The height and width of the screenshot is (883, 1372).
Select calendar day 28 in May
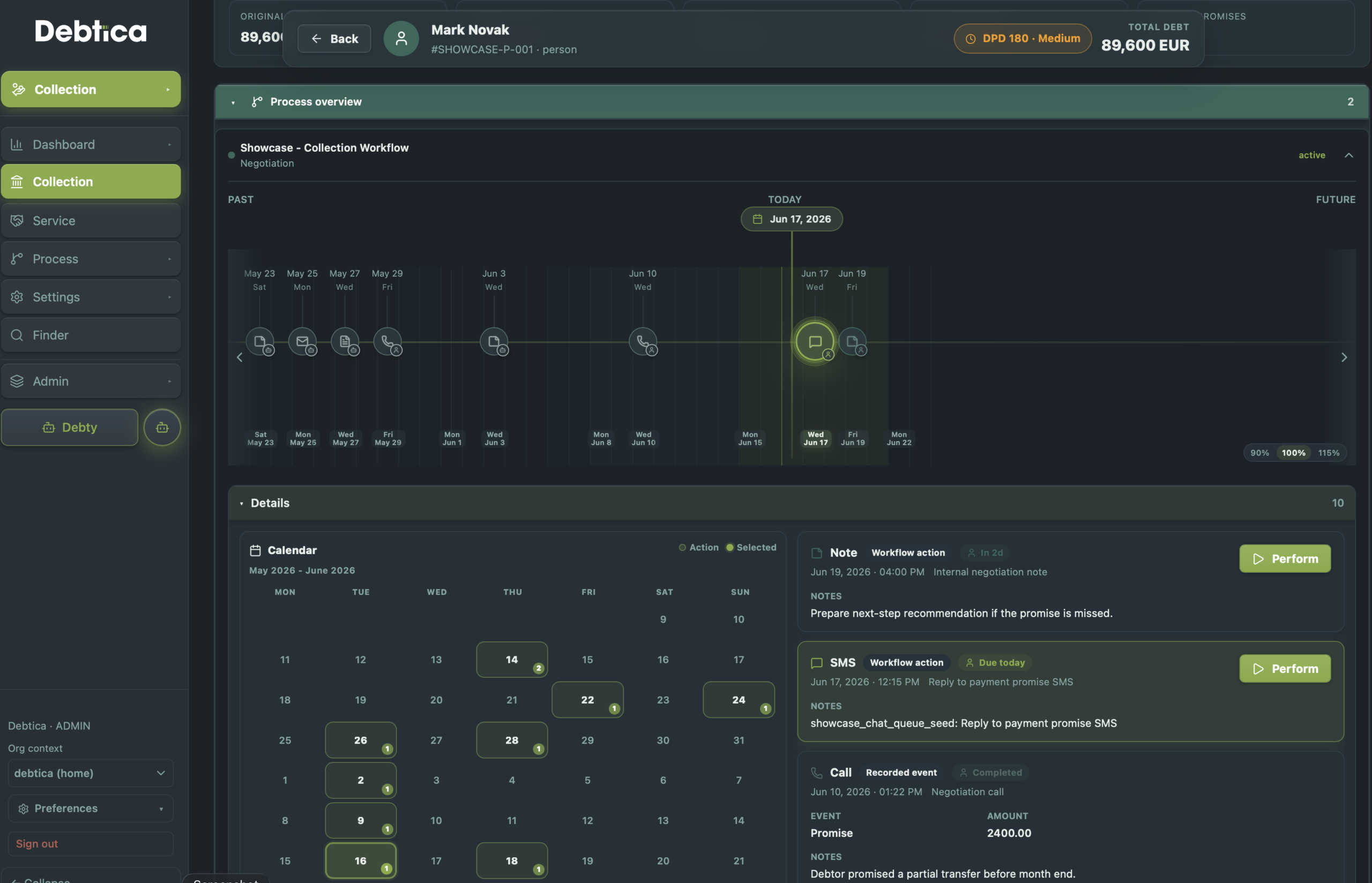511,740
